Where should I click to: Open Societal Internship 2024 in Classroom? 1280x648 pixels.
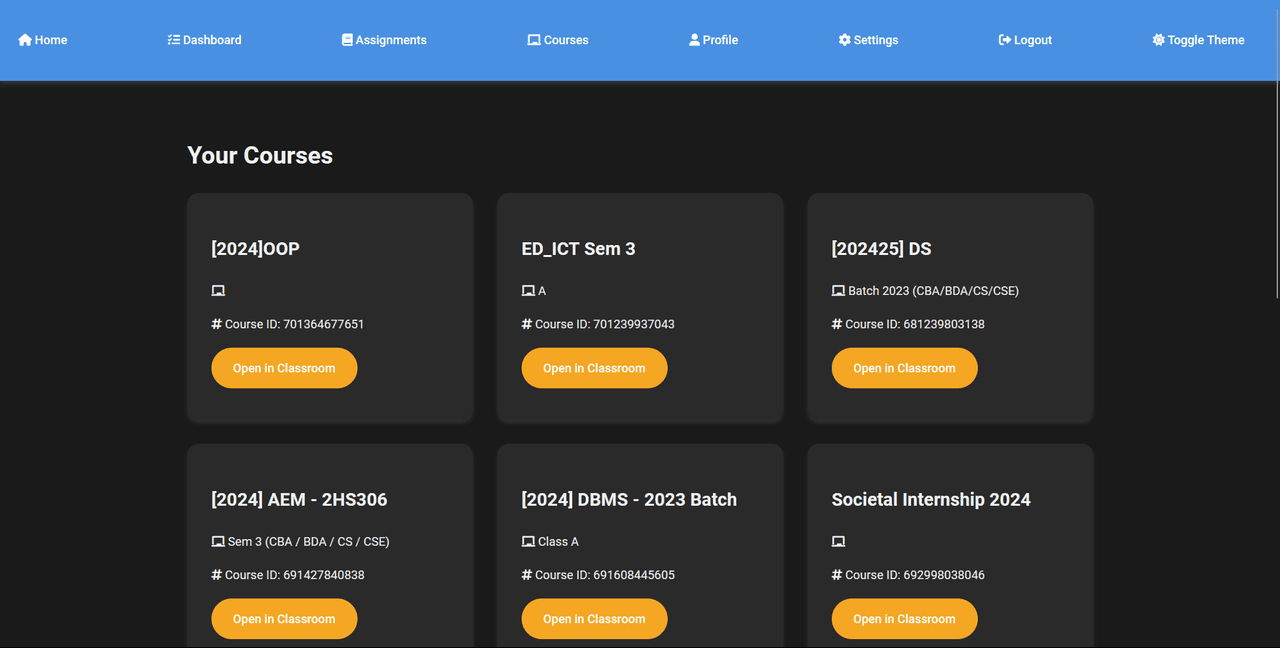(904, 619)
